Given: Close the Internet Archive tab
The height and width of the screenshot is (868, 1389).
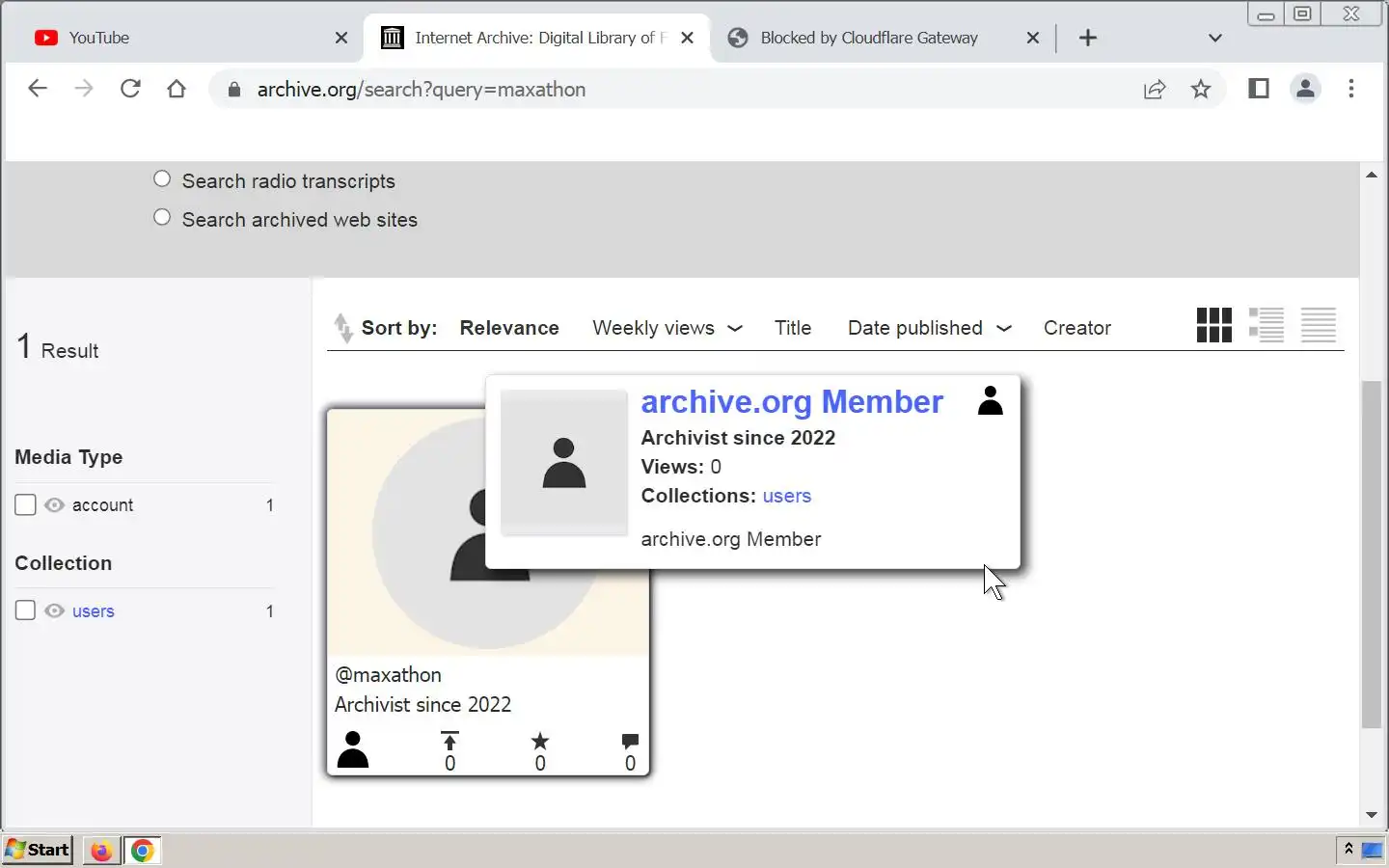Looking at the screenshot, I should (x=687, y=38).
